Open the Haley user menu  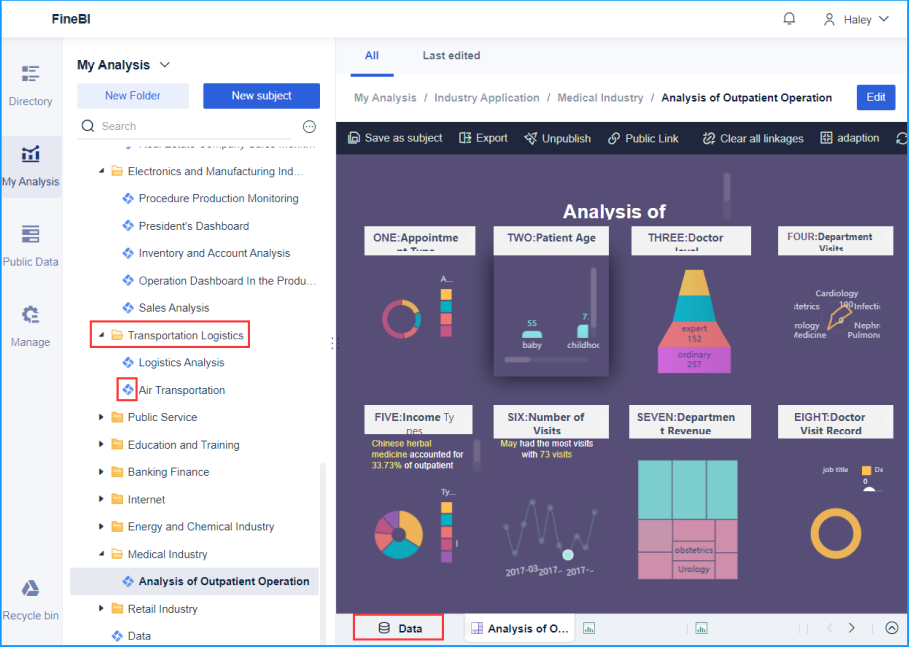coord(857,18)
